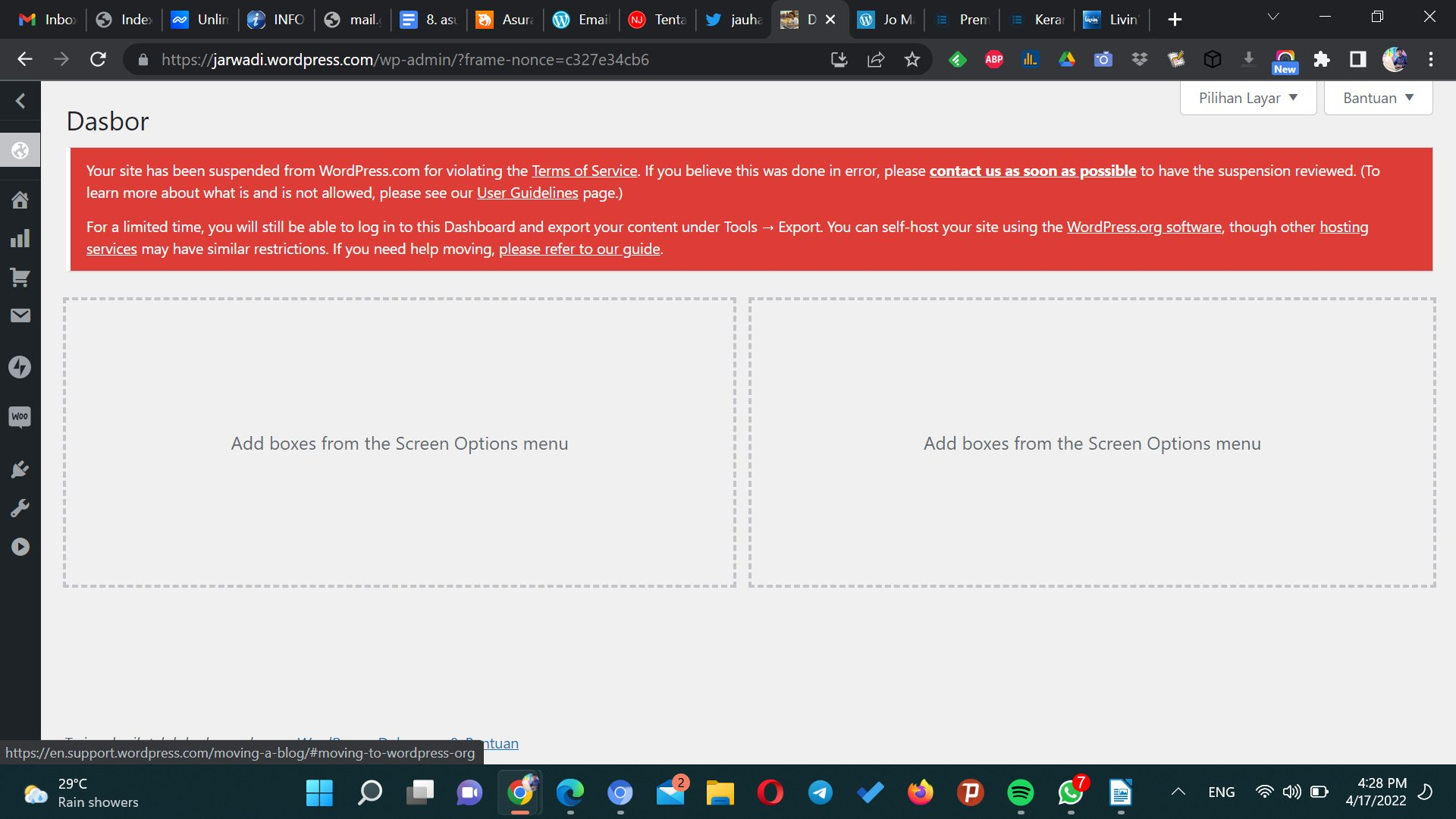Screen dimensions: 1456x819
Task: Expand the Bantuan help dropdown
Action: pos(1377,98)
